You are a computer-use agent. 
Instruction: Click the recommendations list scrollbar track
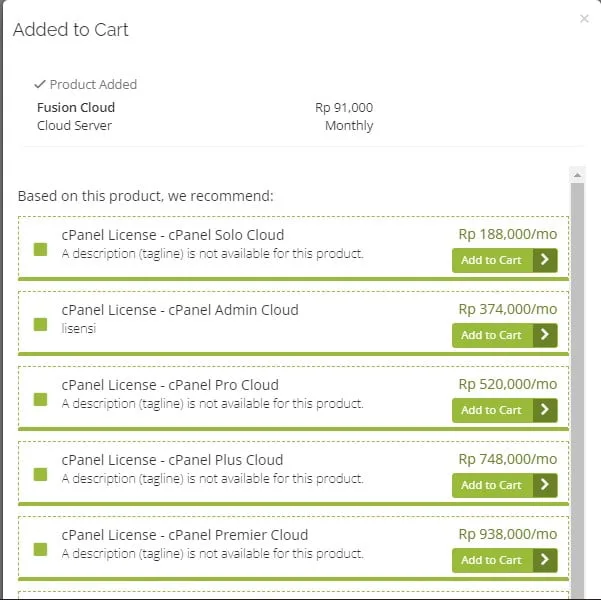(x=577, y=400)
